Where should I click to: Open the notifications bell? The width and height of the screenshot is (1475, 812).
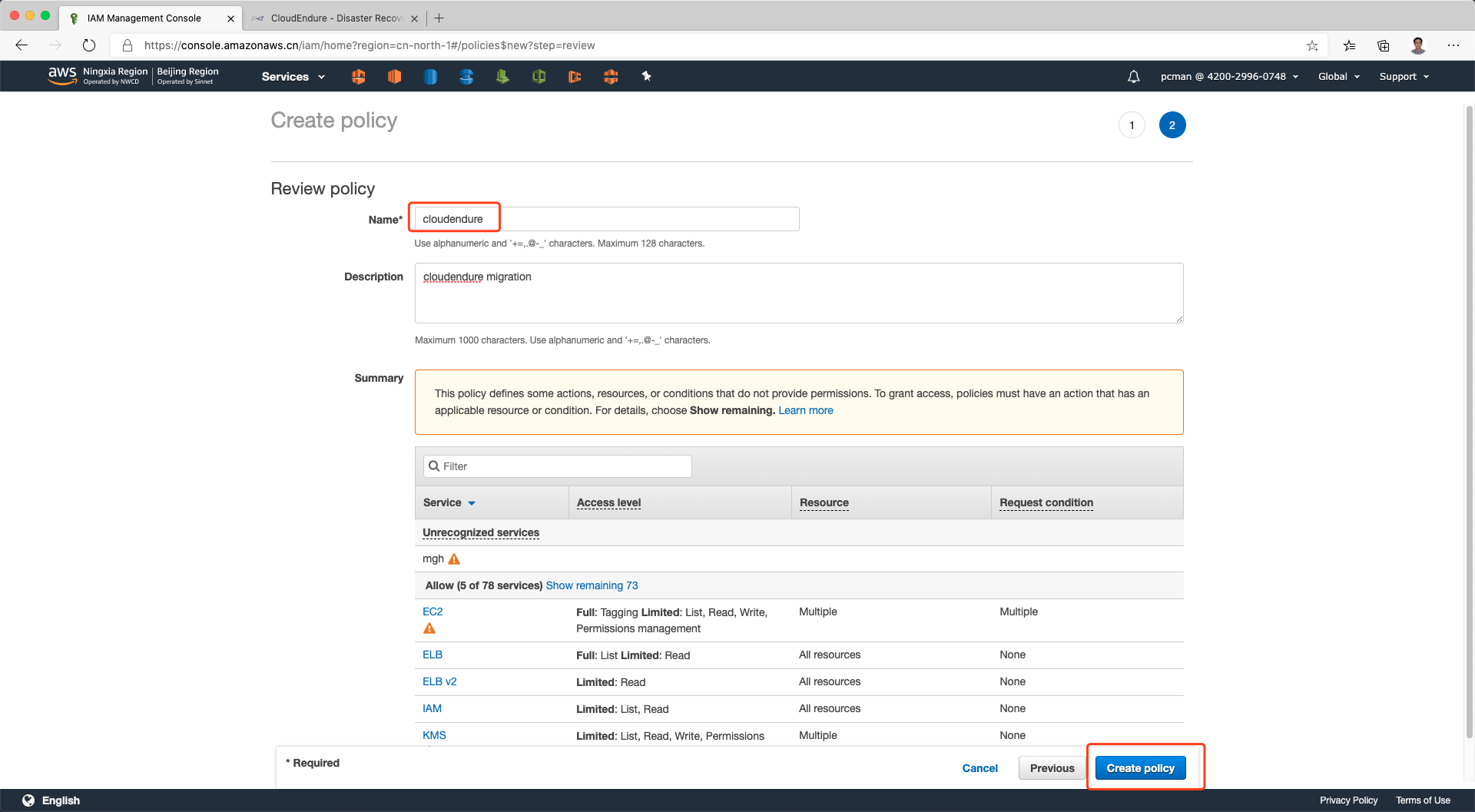[x=1133, y=77]
